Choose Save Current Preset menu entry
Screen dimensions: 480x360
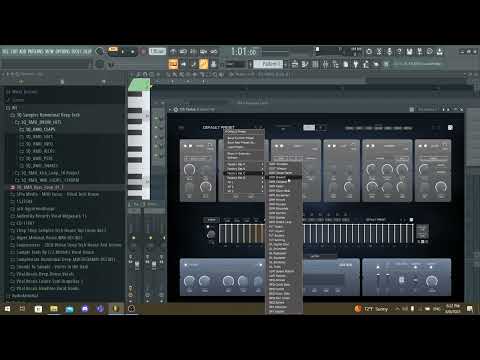240,138
